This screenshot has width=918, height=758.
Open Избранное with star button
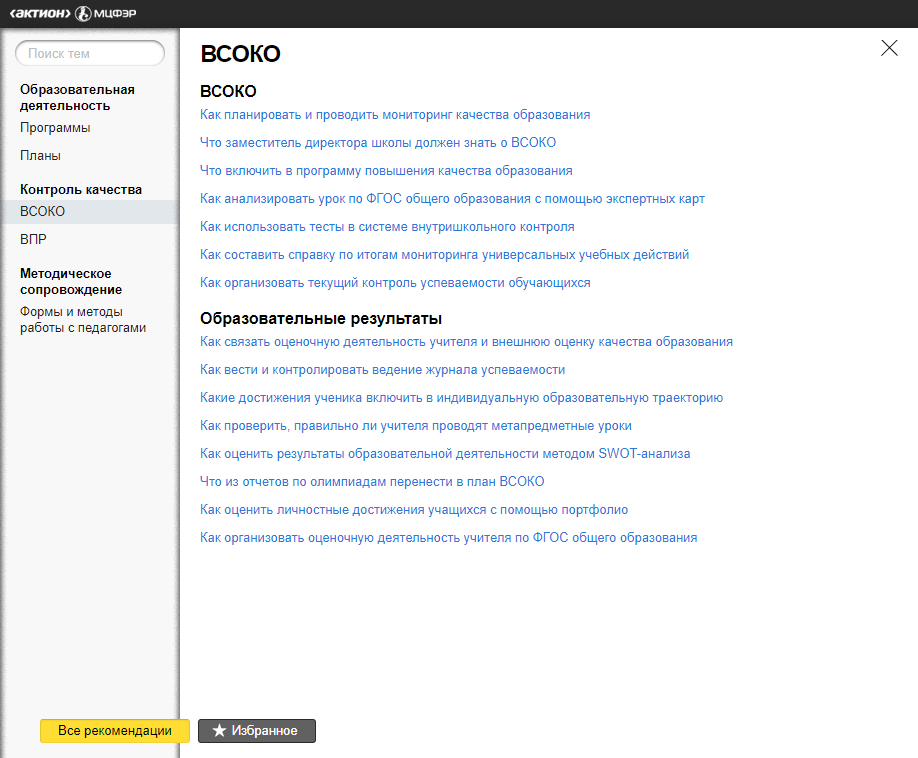(x=256, y=731)
